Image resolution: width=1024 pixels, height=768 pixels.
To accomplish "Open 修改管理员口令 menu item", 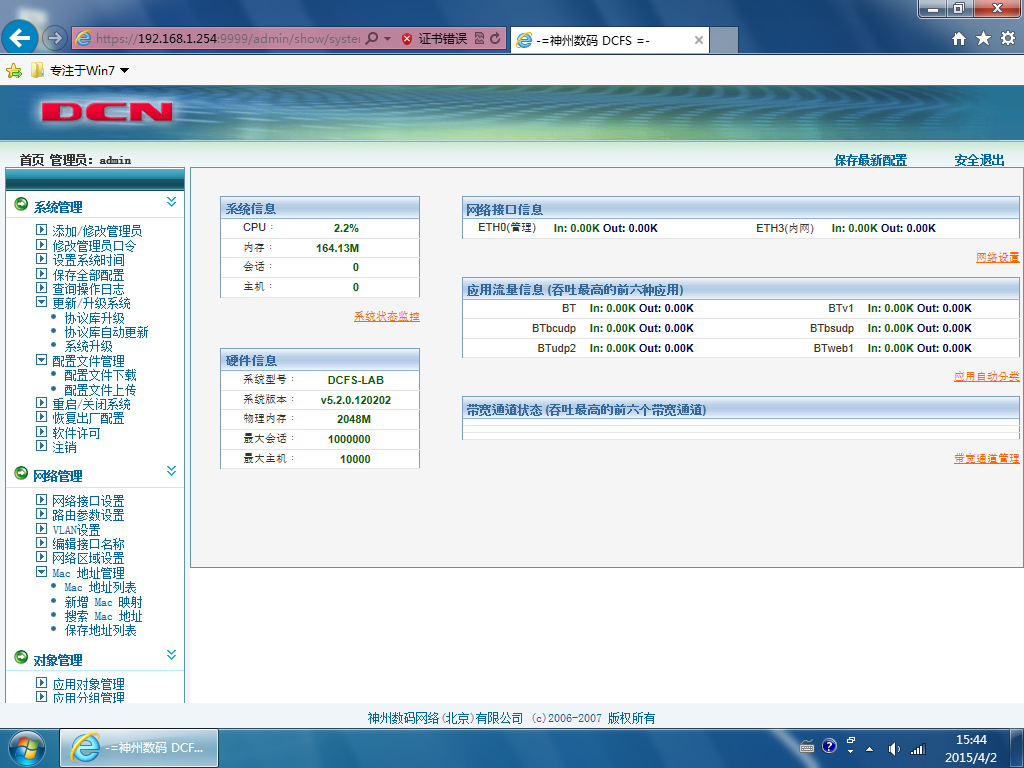I will pyautogui.click(x=94, y=246).
